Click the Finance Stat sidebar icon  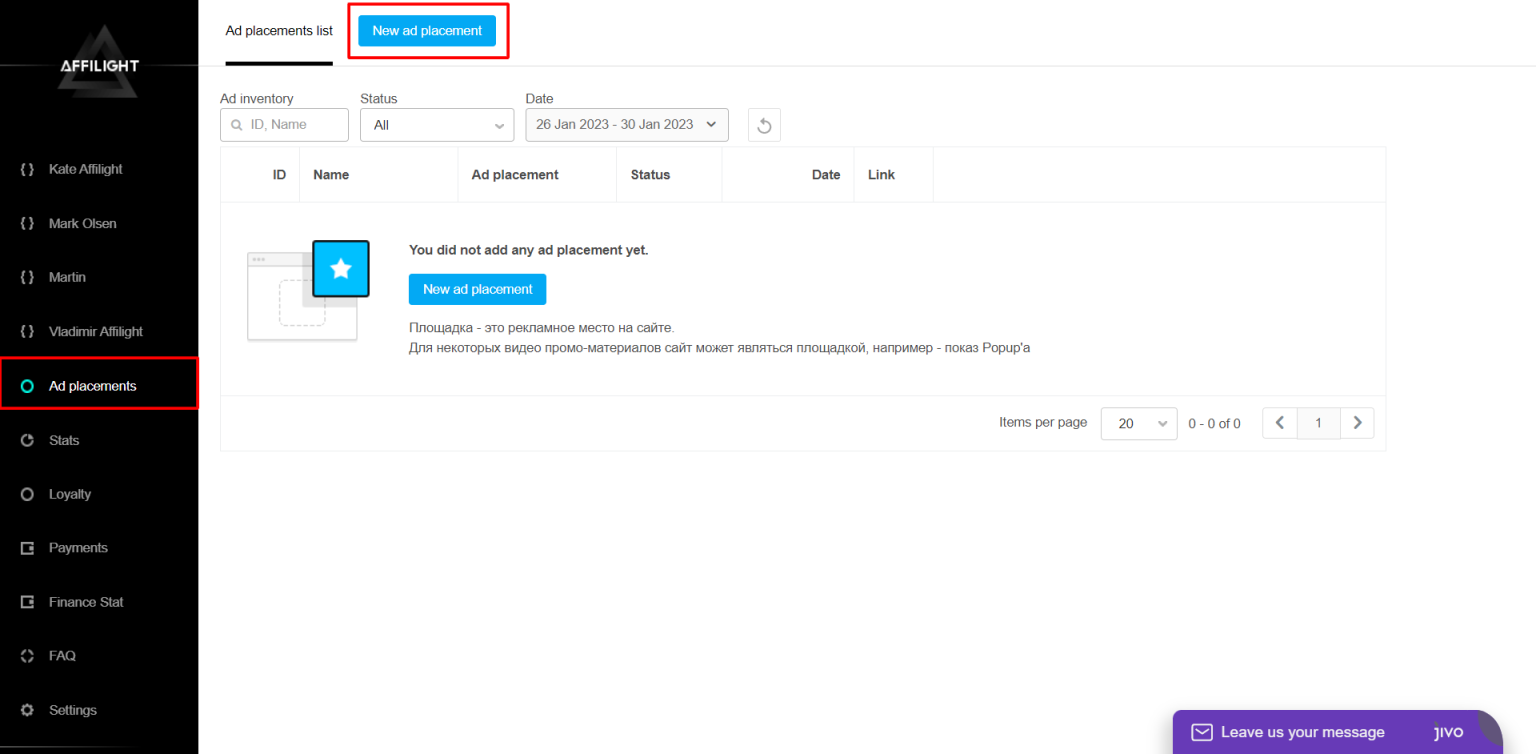27,602
